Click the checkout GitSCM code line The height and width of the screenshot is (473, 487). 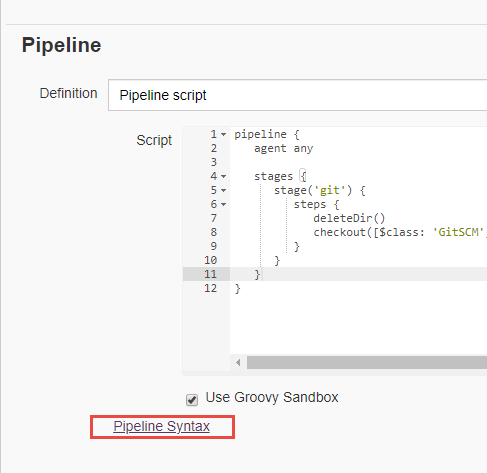coord(399,232)
